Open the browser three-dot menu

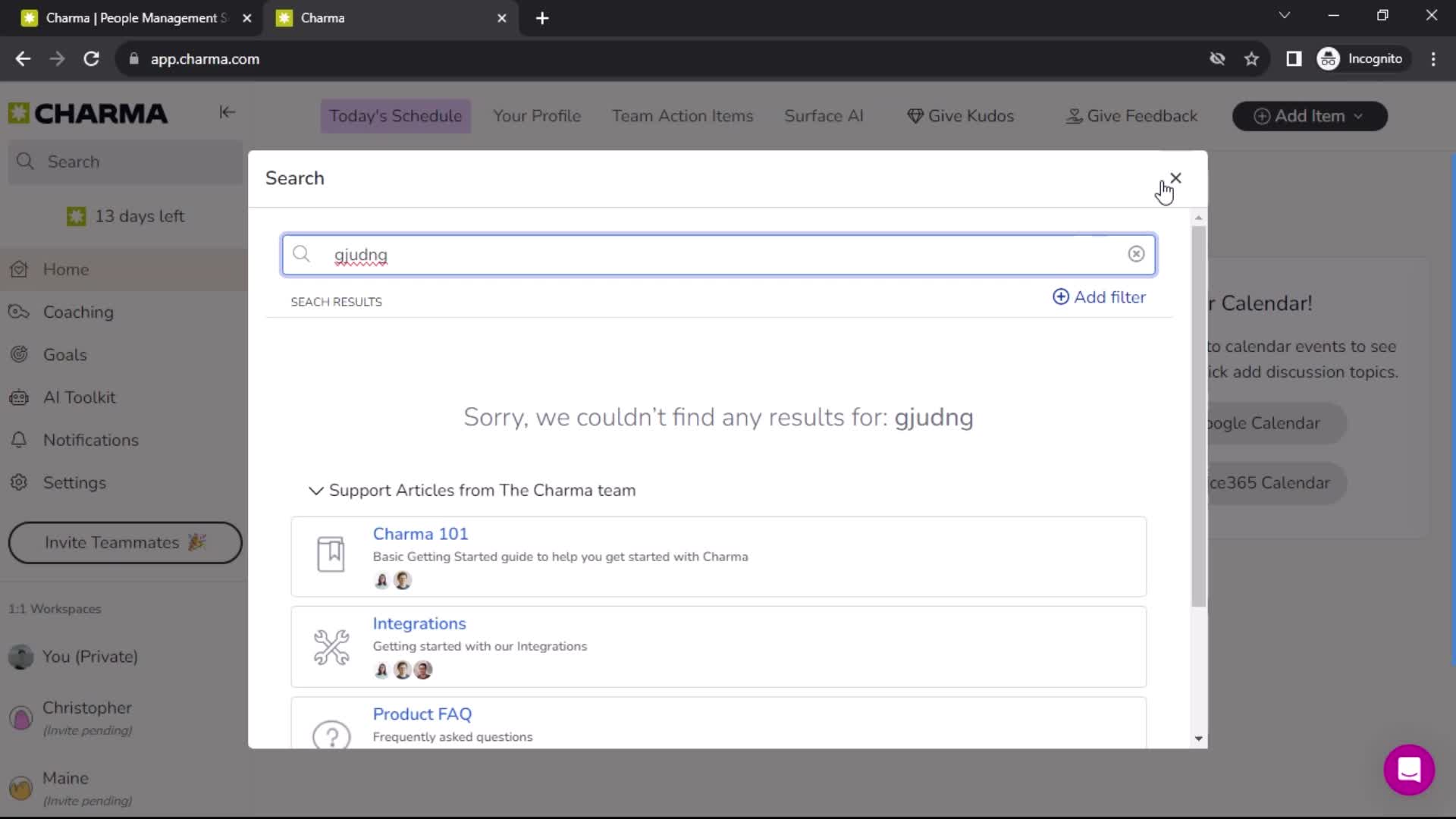point(1433,59)
